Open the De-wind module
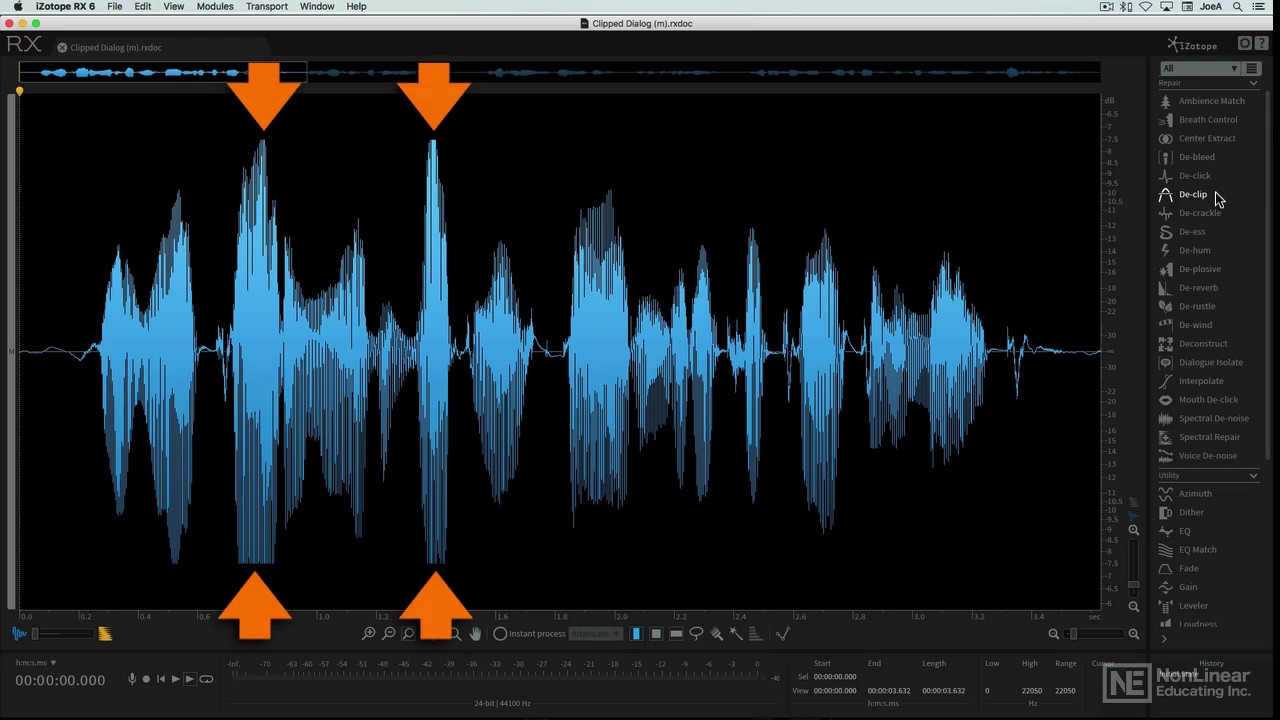The height and width of the screenshot is (720, 1280). 1186,325
